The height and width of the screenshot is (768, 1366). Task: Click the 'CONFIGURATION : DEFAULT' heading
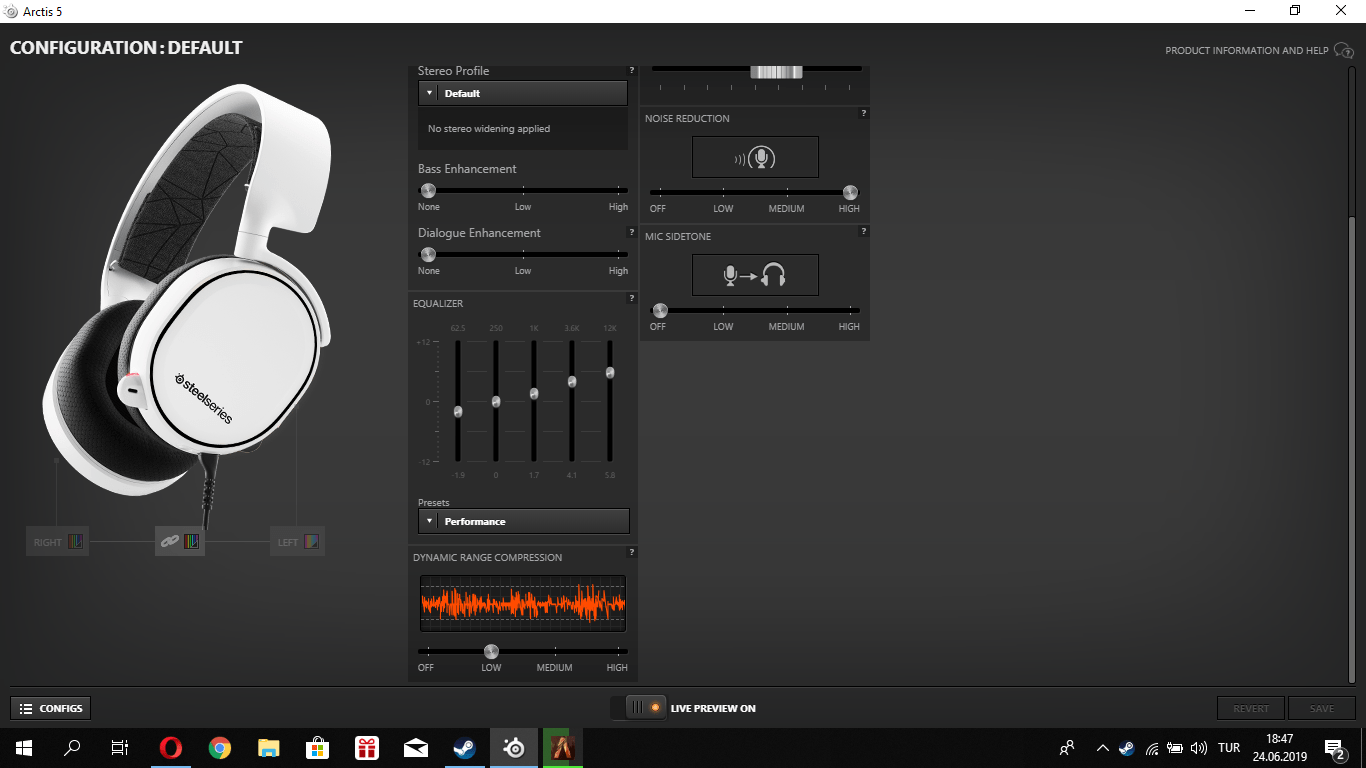126,48
